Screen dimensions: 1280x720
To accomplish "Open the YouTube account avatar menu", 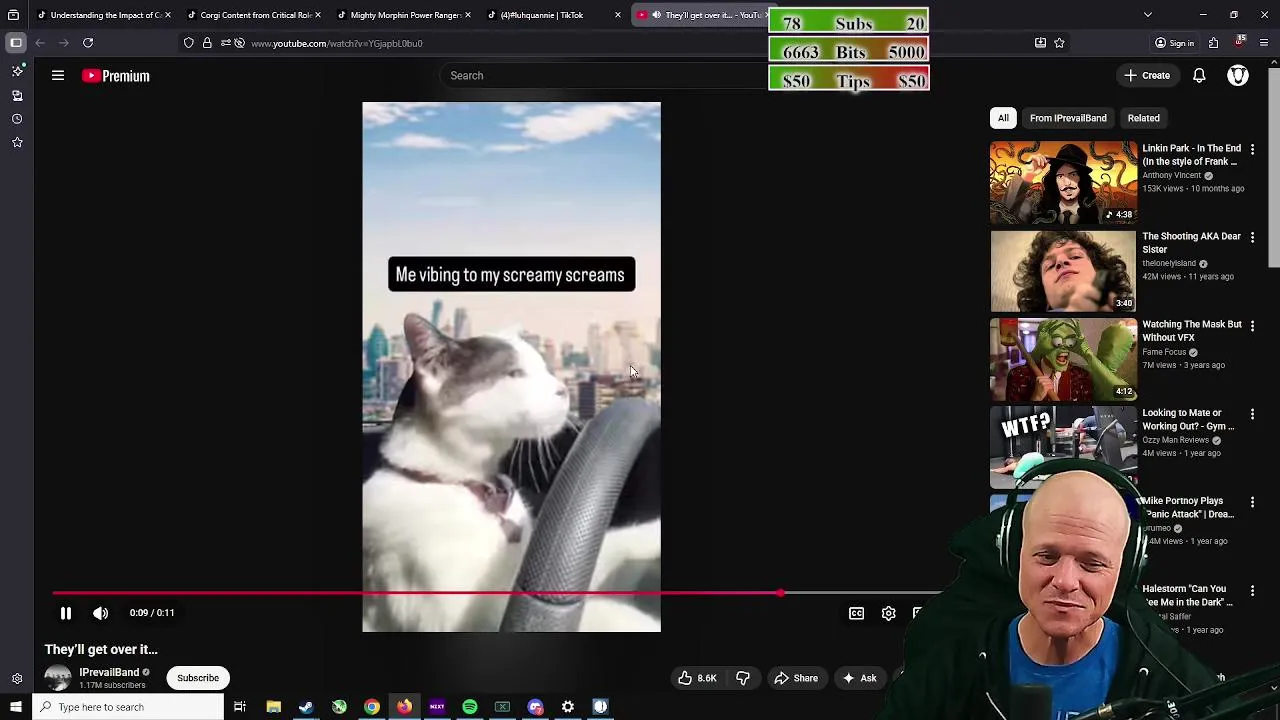I will (1238, 75).
